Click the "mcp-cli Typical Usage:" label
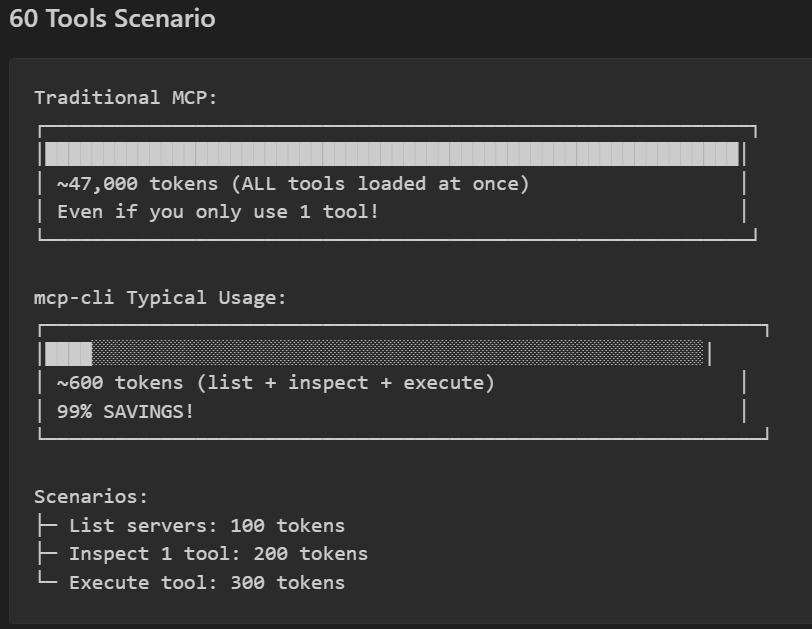812x629 pixels. coord(160,298)
